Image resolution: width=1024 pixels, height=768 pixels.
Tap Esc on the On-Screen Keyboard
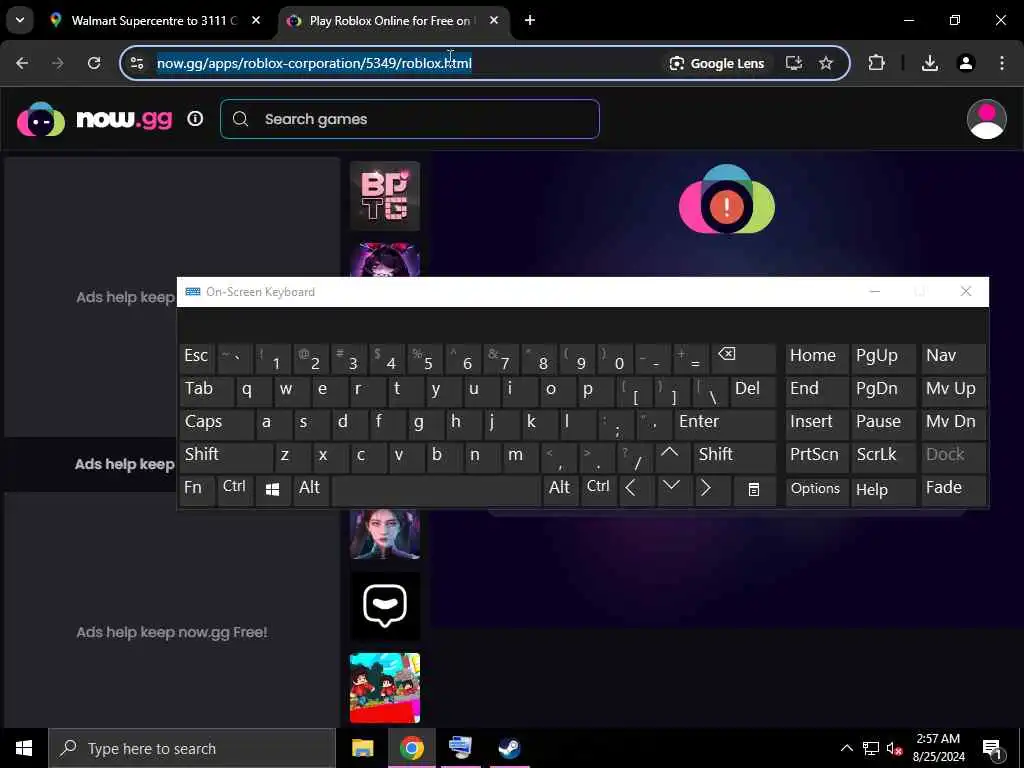point(196,357)
